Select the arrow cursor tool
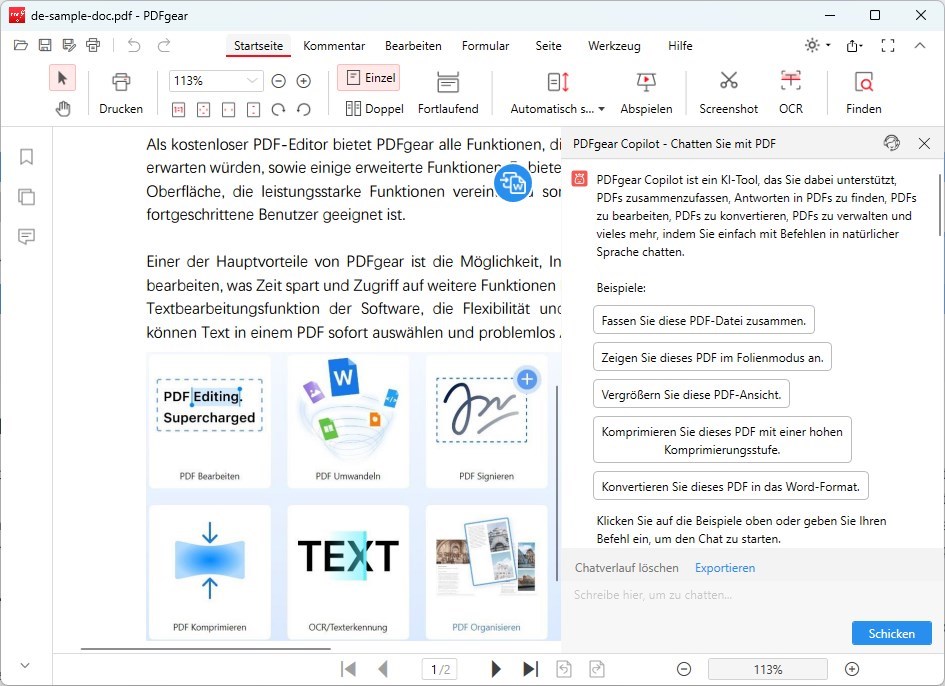 click(62, 78)
